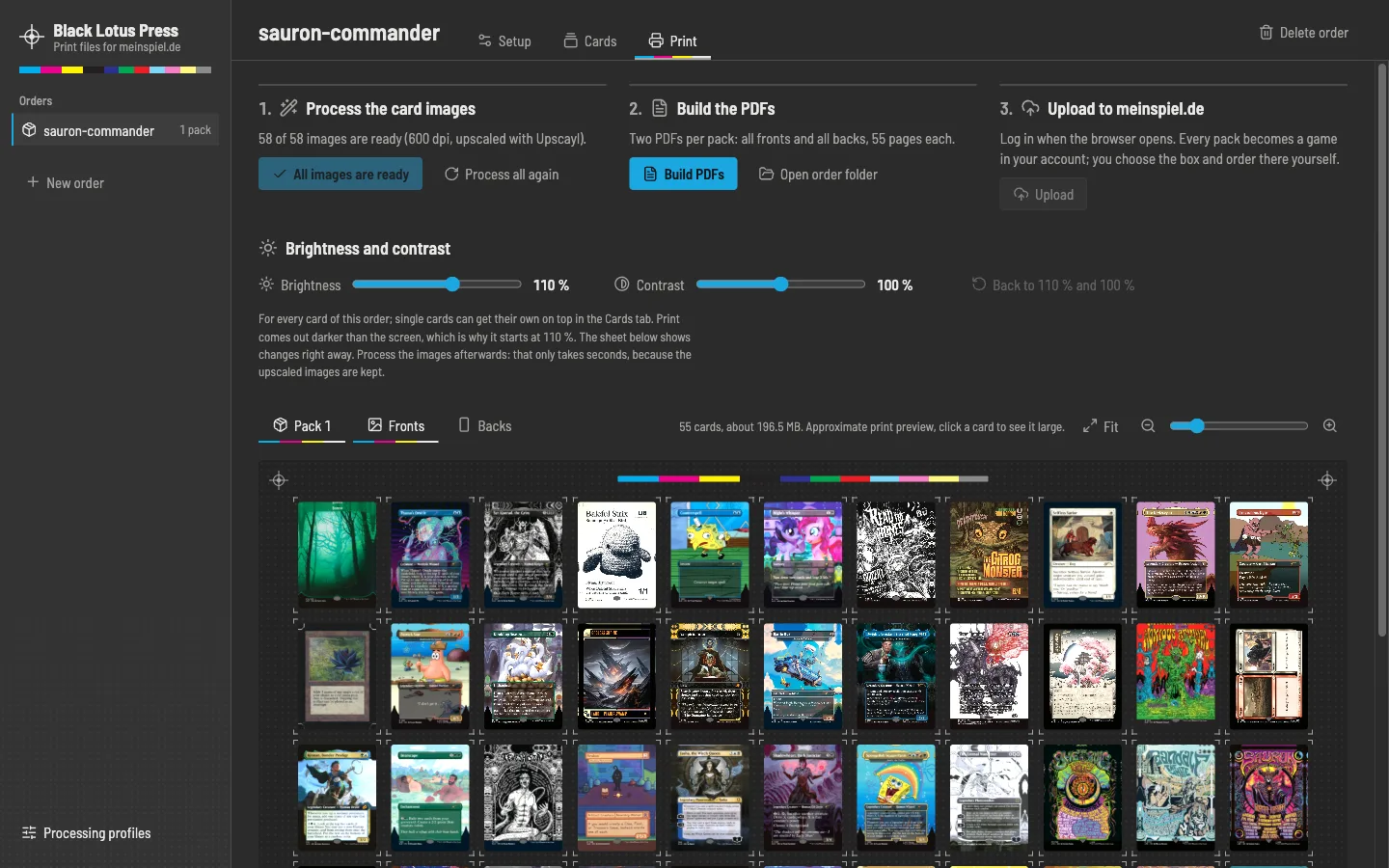Open the green forest card thumbnail
Viewport: 1389px width, 868px height.
(337, 554)
